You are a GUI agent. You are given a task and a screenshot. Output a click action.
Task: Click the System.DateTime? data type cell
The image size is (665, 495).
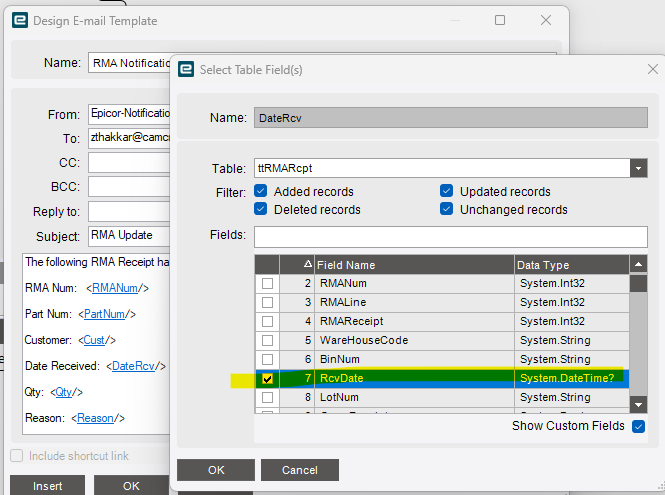click(571, 378)
